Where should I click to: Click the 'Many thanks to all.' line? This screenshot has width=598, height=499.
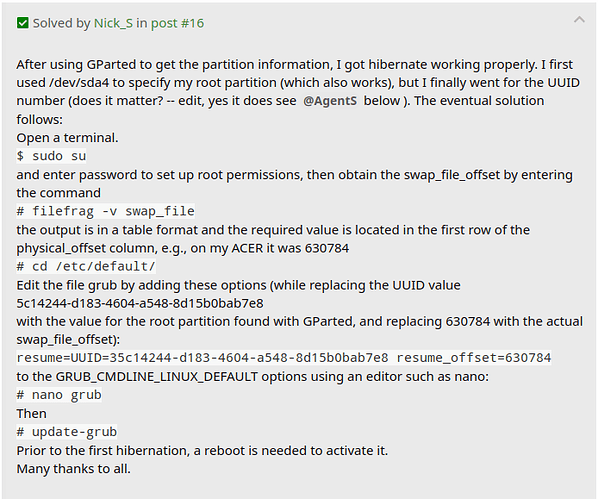coord(73,468)
